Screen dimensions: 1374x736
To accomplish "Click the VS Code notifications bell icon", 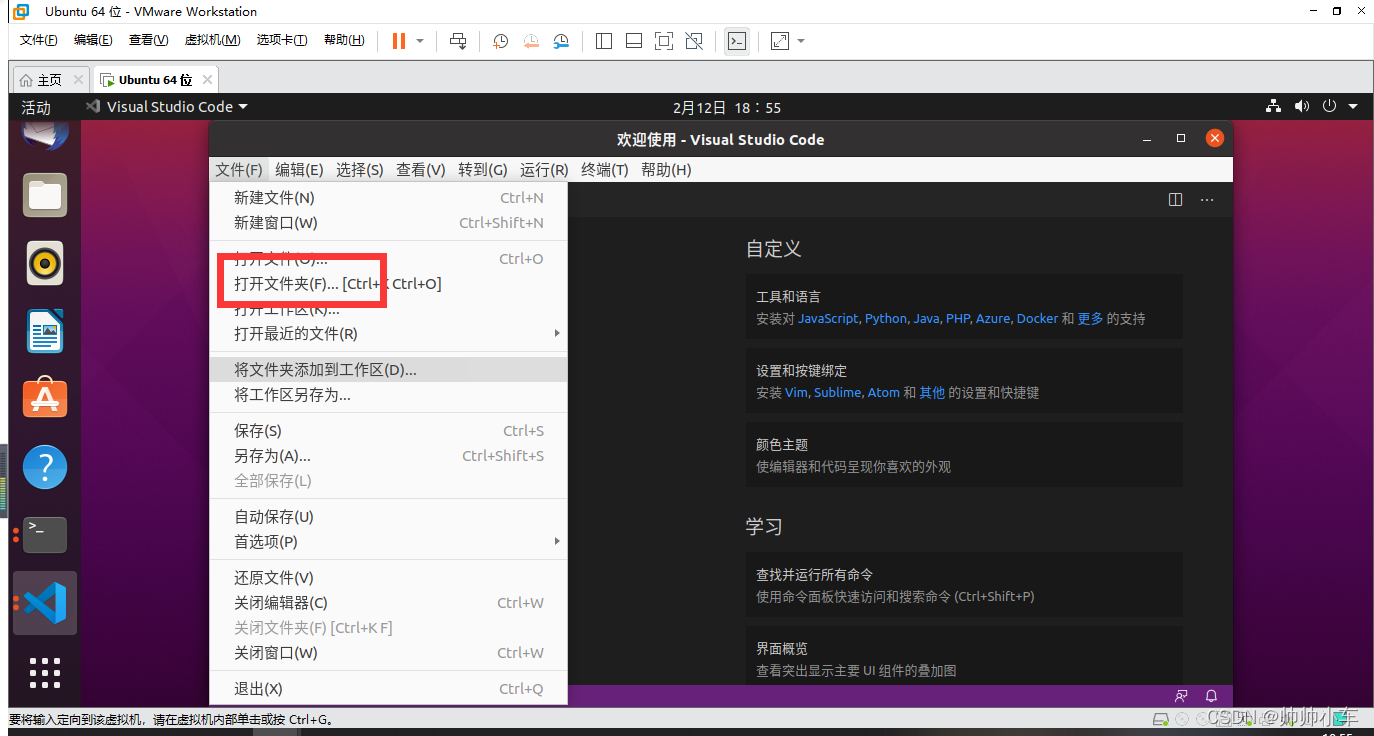I will (1211, 695).
